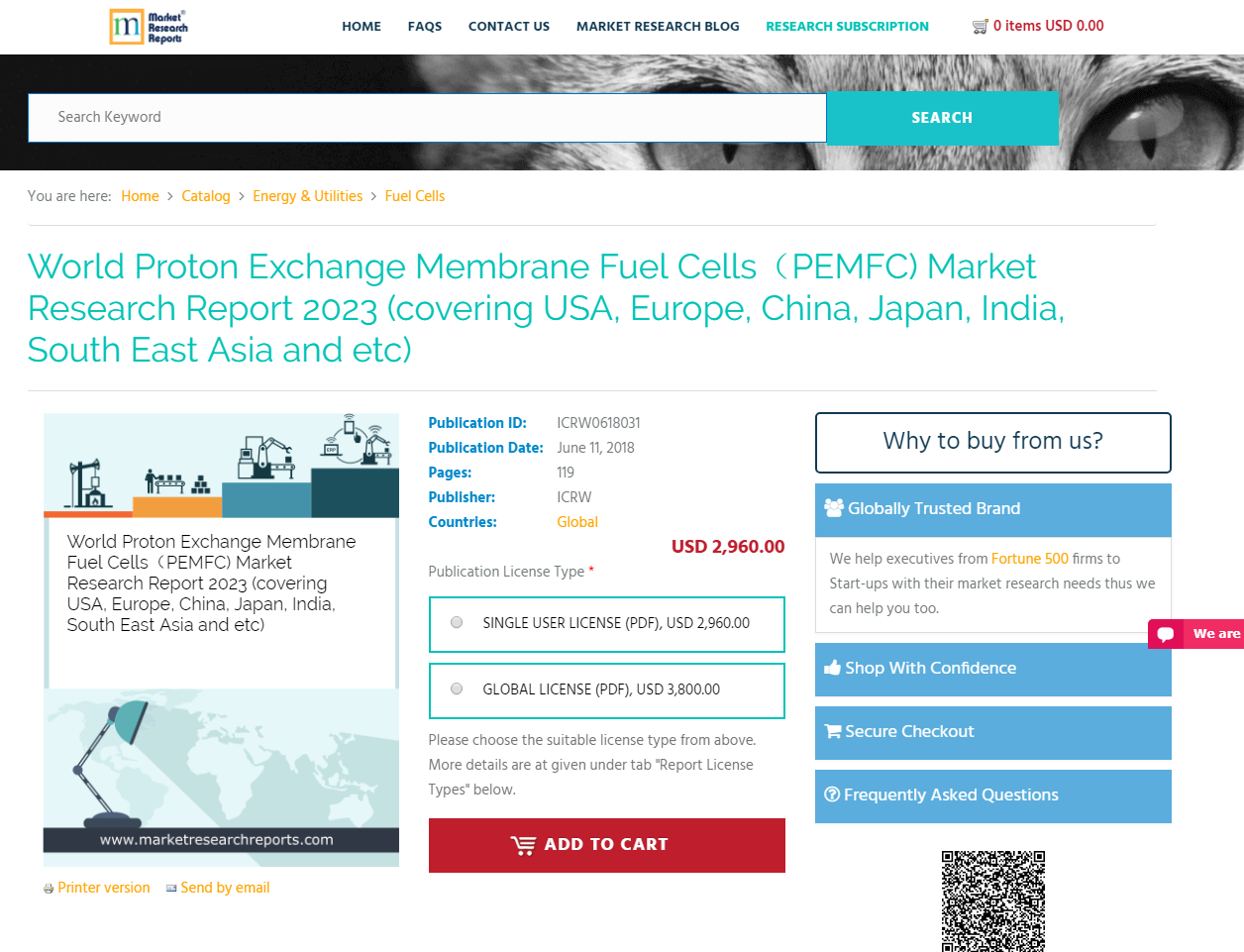Click the printer icon beside Printer version
This screenshot has height=952, width=1244.
[x=49, y=889]
